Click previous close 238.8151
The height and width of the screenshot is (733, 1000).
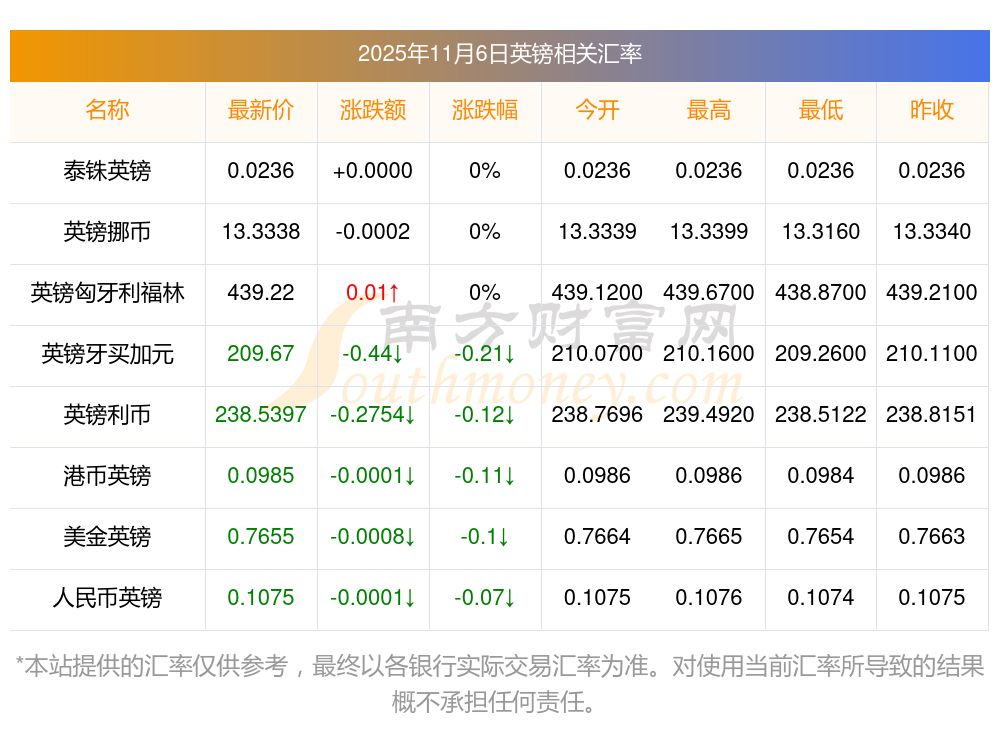[932, 415]
